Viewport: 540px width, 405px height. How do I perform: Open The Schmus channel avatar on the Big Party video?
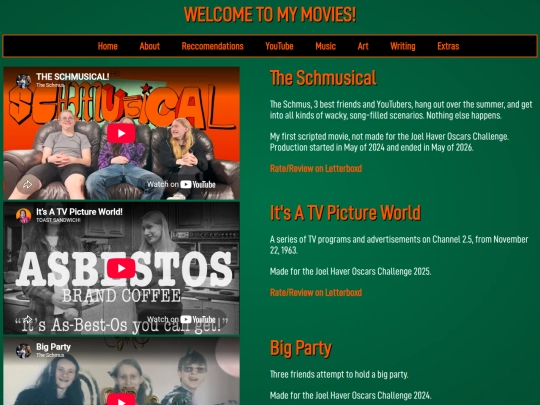coord(23,351)
